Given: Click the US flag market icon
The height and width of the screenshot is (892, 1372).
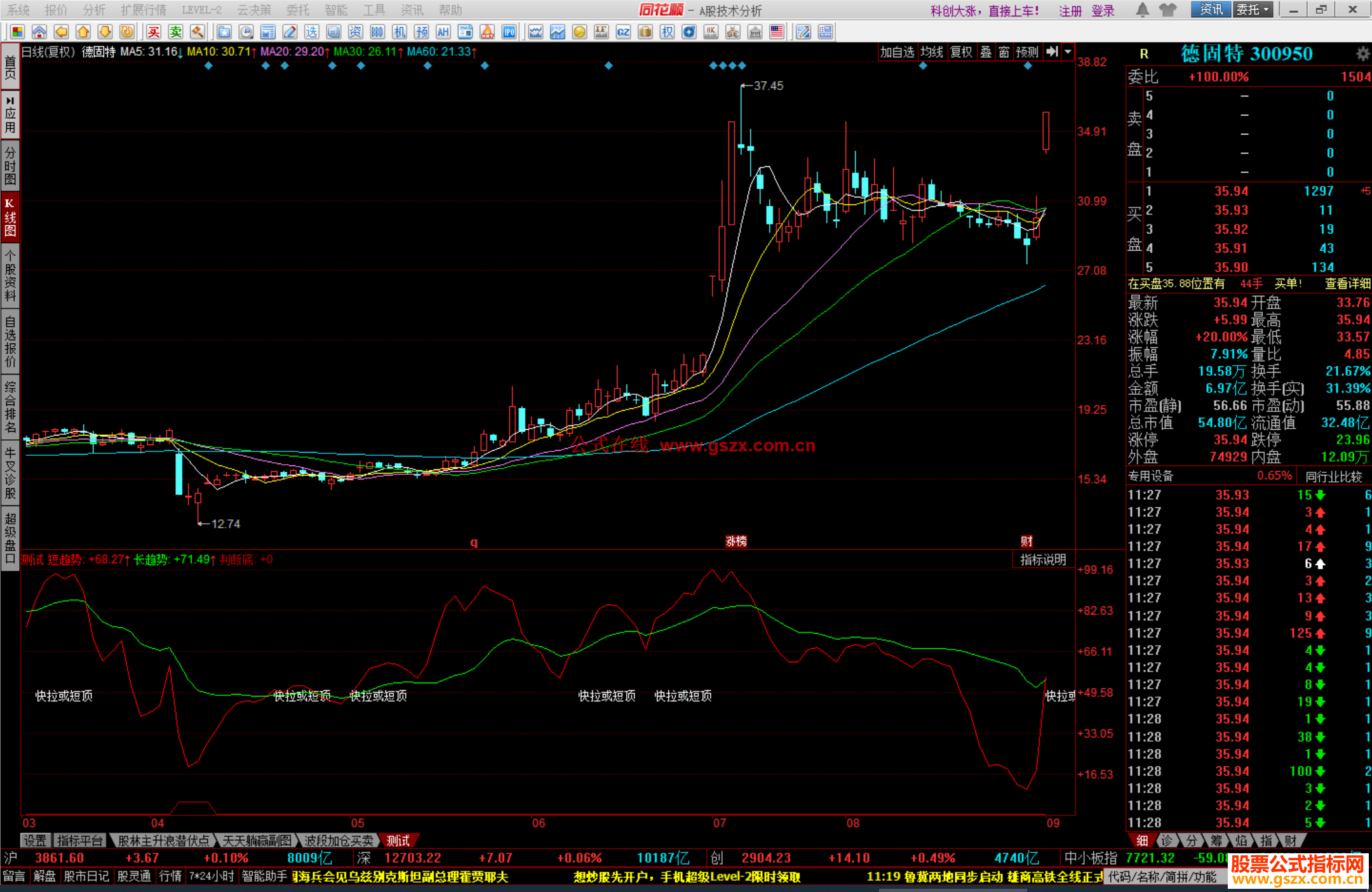Looking at the screenshot, I should coord(776,32).
